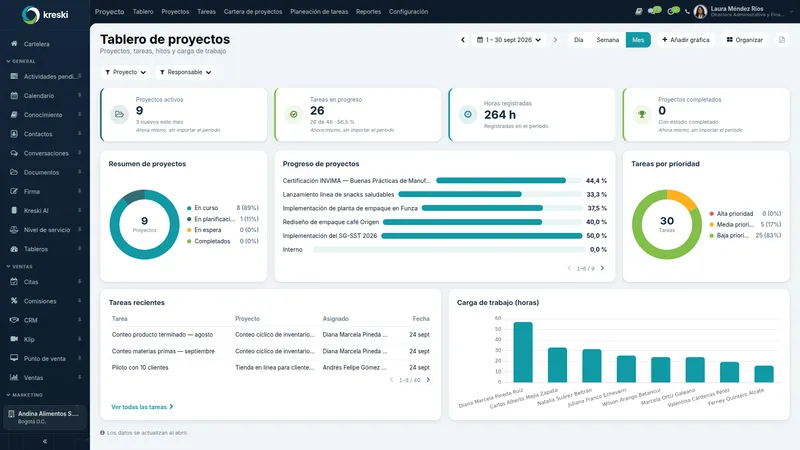The image size is (800, 450).
Task: Follow Ver todas las tareas link
Action: coord(142,407)
